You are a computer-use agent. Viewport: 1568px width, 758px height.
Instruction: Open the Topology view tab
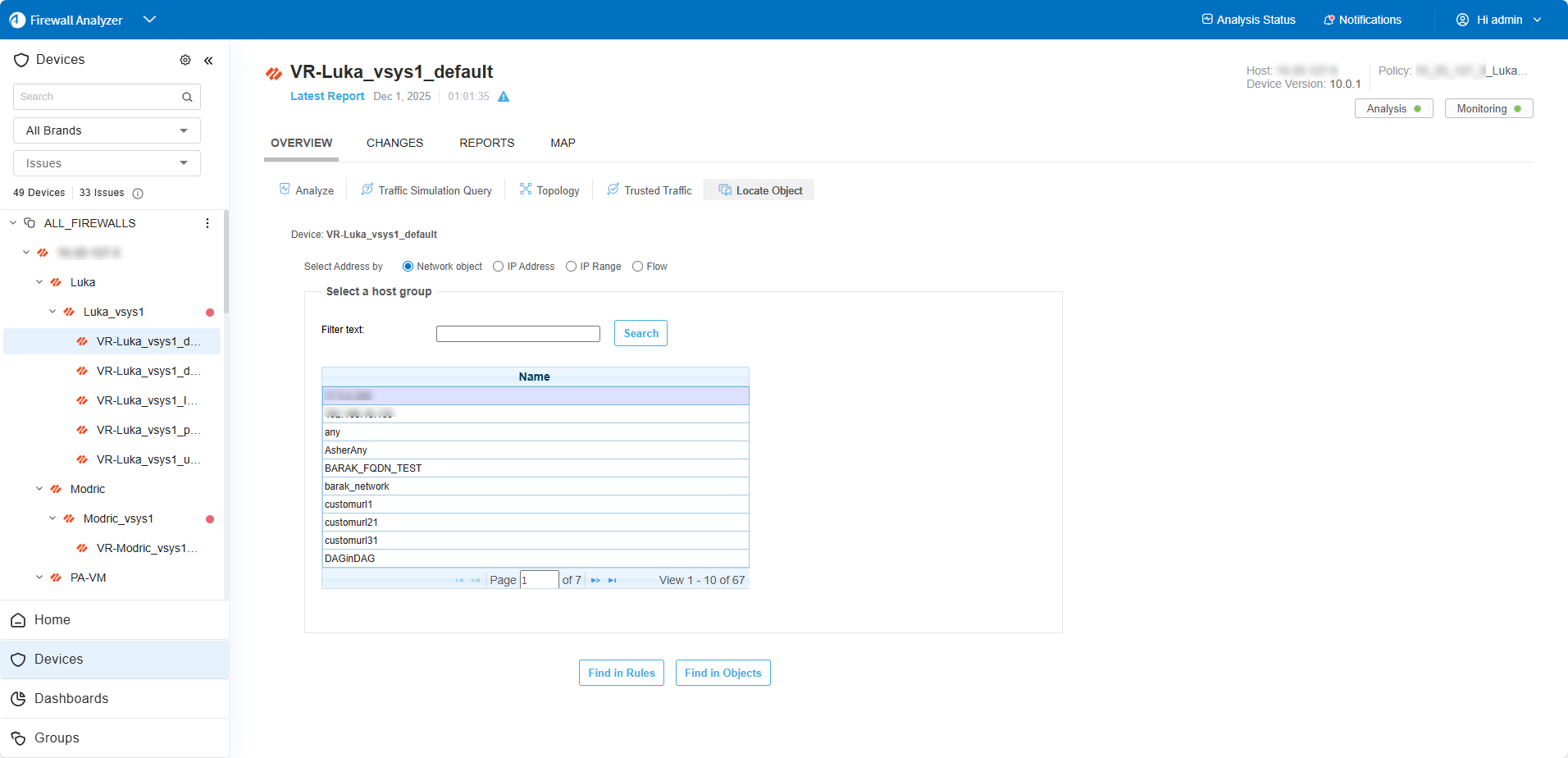549,190
